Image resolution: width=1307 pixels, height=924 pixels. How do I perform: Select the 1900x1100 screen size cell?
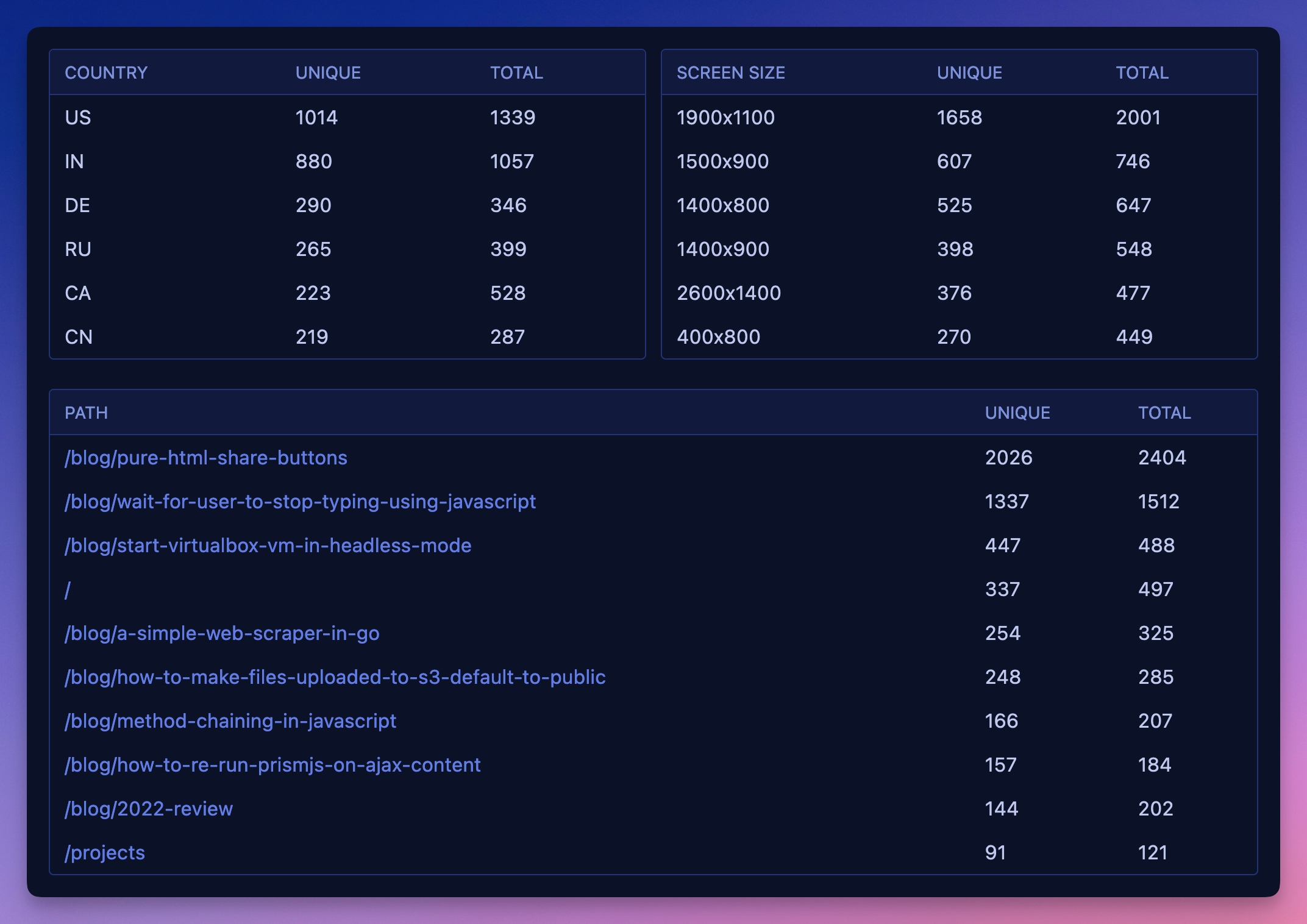click(x=726, y=117)
